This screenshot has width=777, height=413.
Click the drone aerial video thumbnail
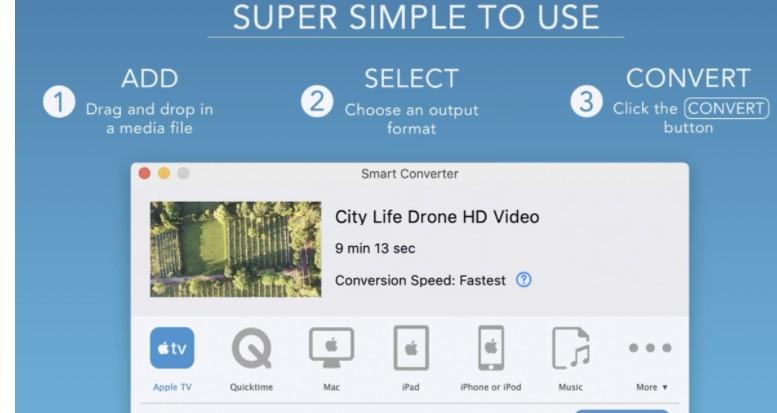[x=235, y=249]
